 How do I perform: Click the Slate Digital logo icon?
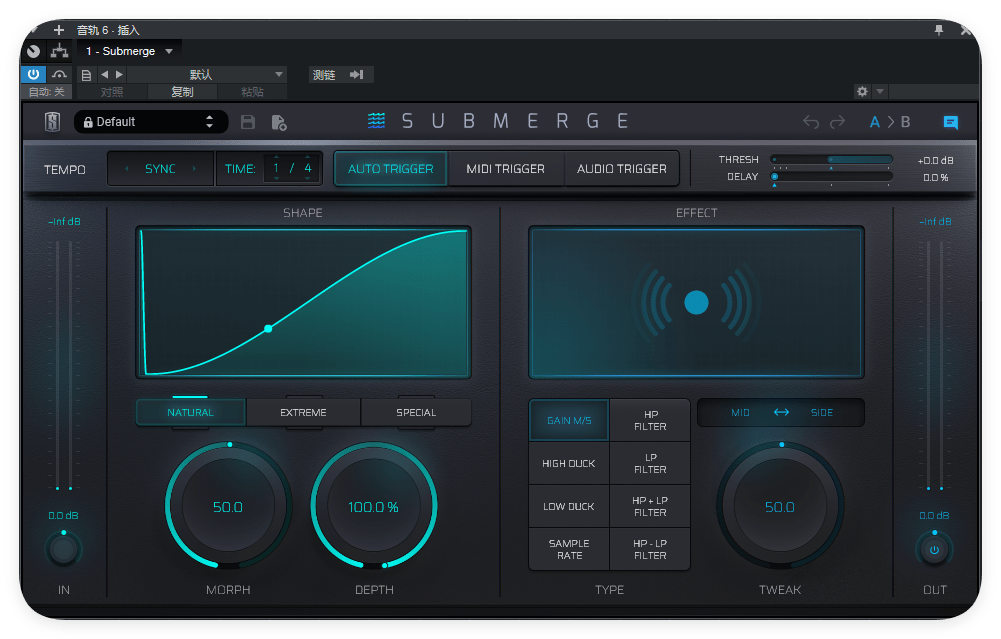coord(52,121)
